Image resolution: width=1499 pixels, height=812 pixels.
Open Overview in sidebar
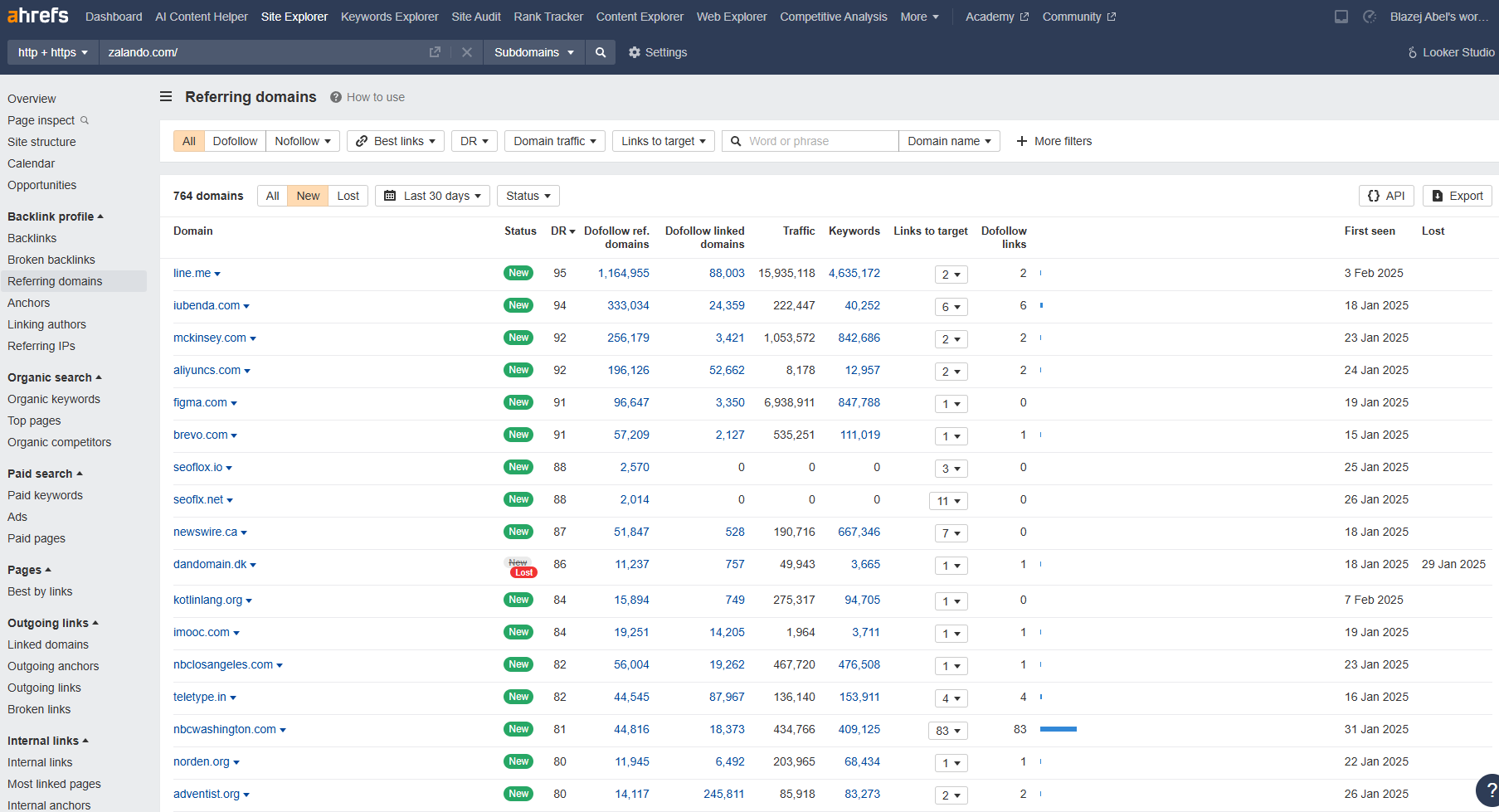click(32, 99)
